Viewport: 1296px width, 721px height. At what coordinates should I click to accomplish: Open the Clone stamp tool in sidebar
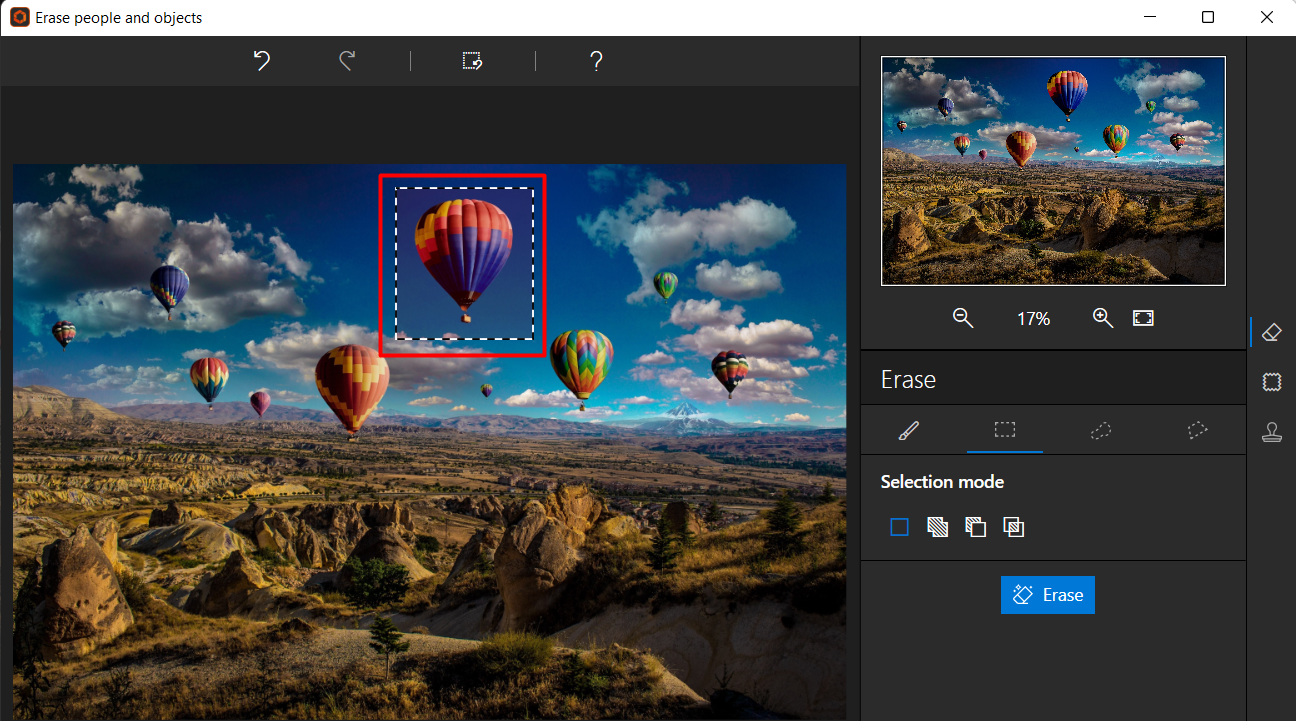pos(1272,432)
